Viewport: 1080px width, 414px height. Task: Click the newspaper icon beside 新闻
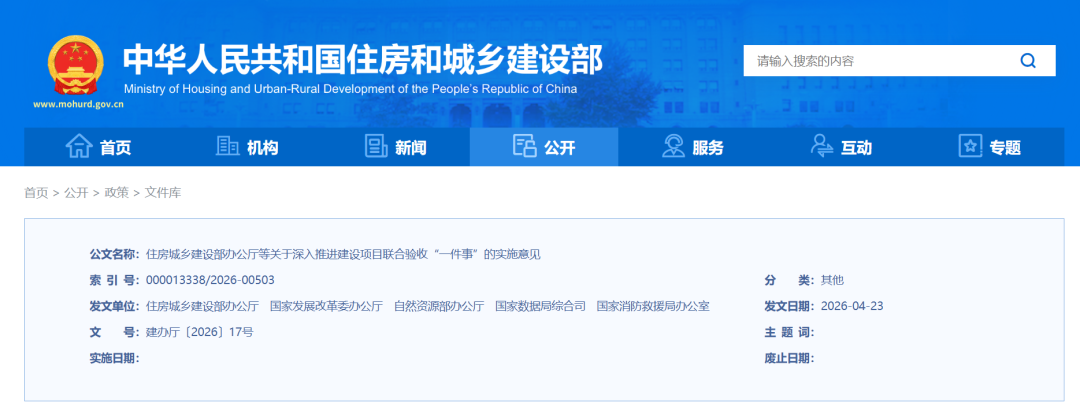tap(375, 146)
